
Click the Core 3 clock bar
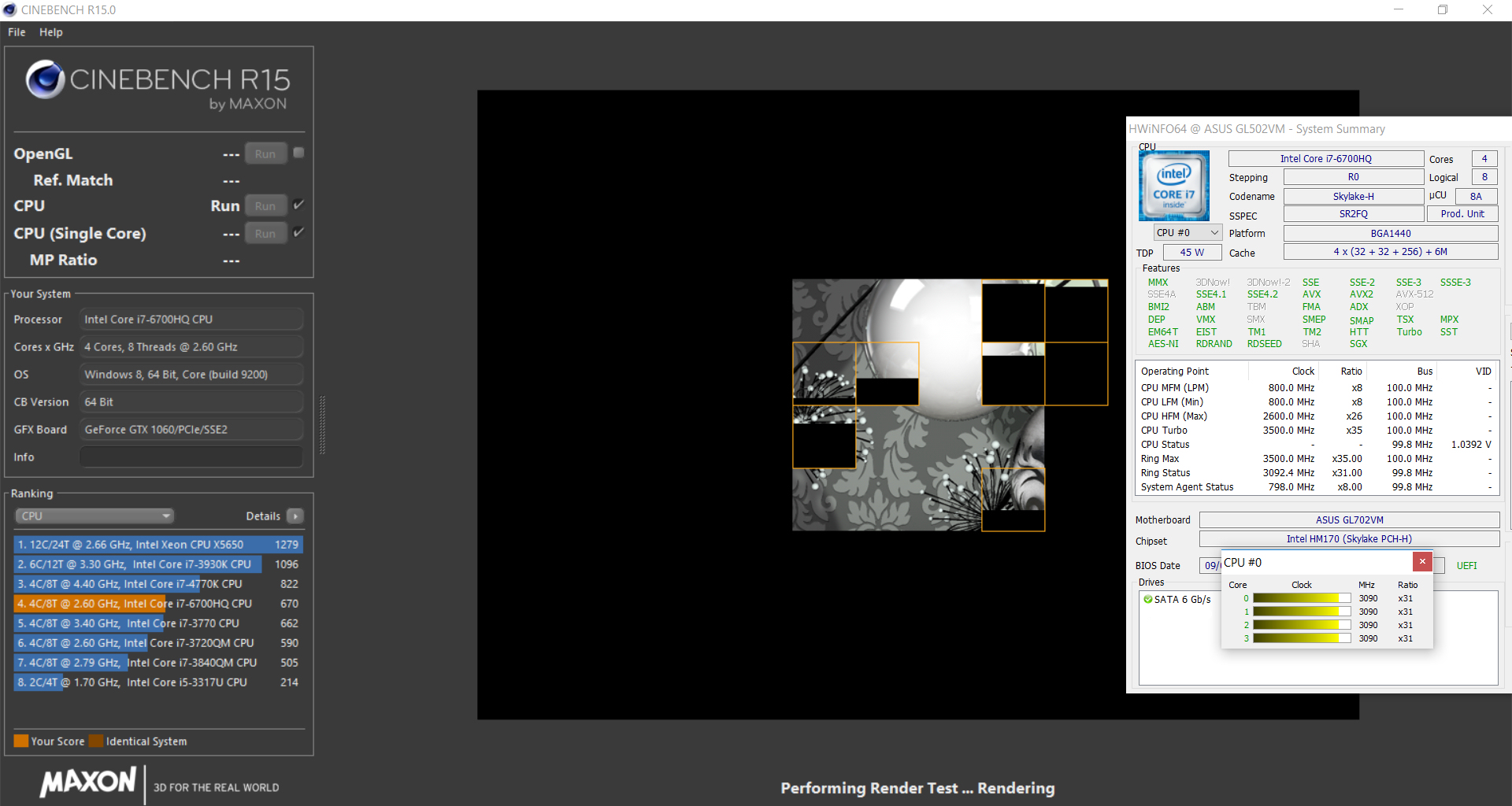1302,638
